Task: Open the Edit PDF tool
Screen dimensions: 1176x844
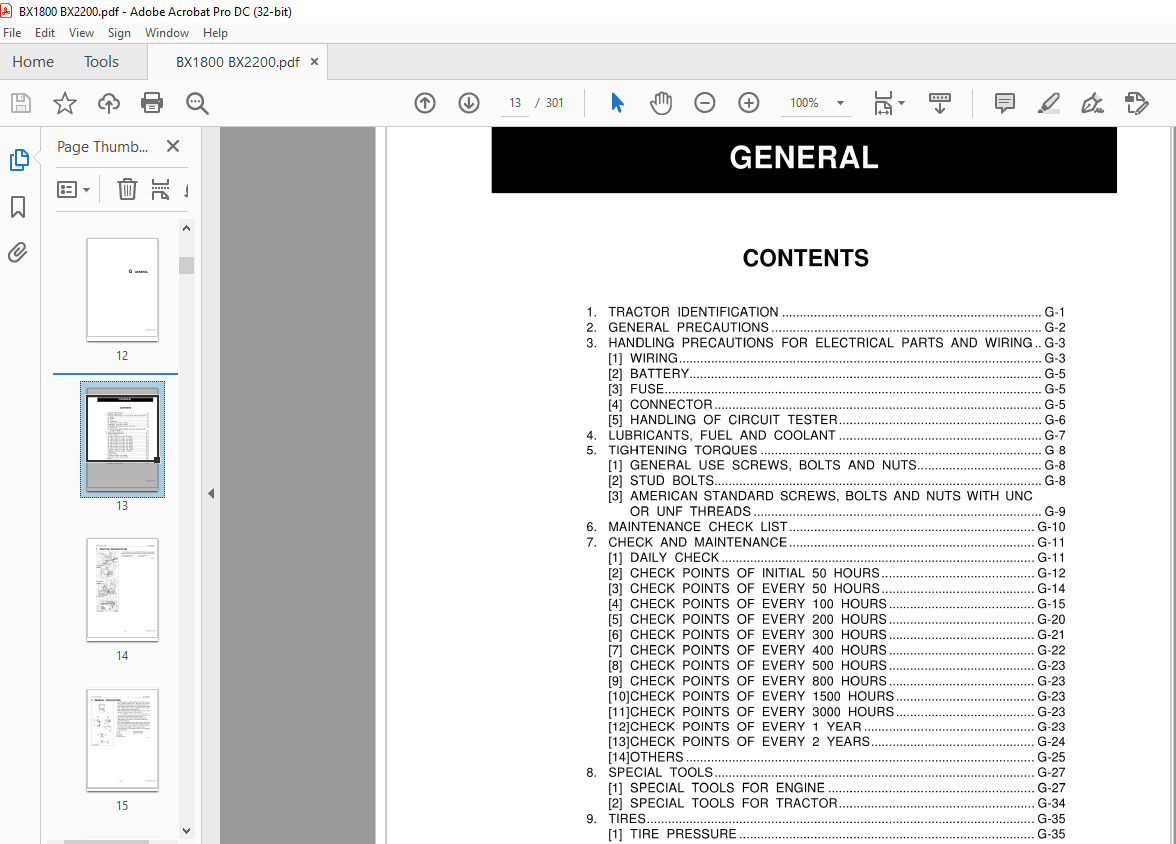Action: (1136, 103)
